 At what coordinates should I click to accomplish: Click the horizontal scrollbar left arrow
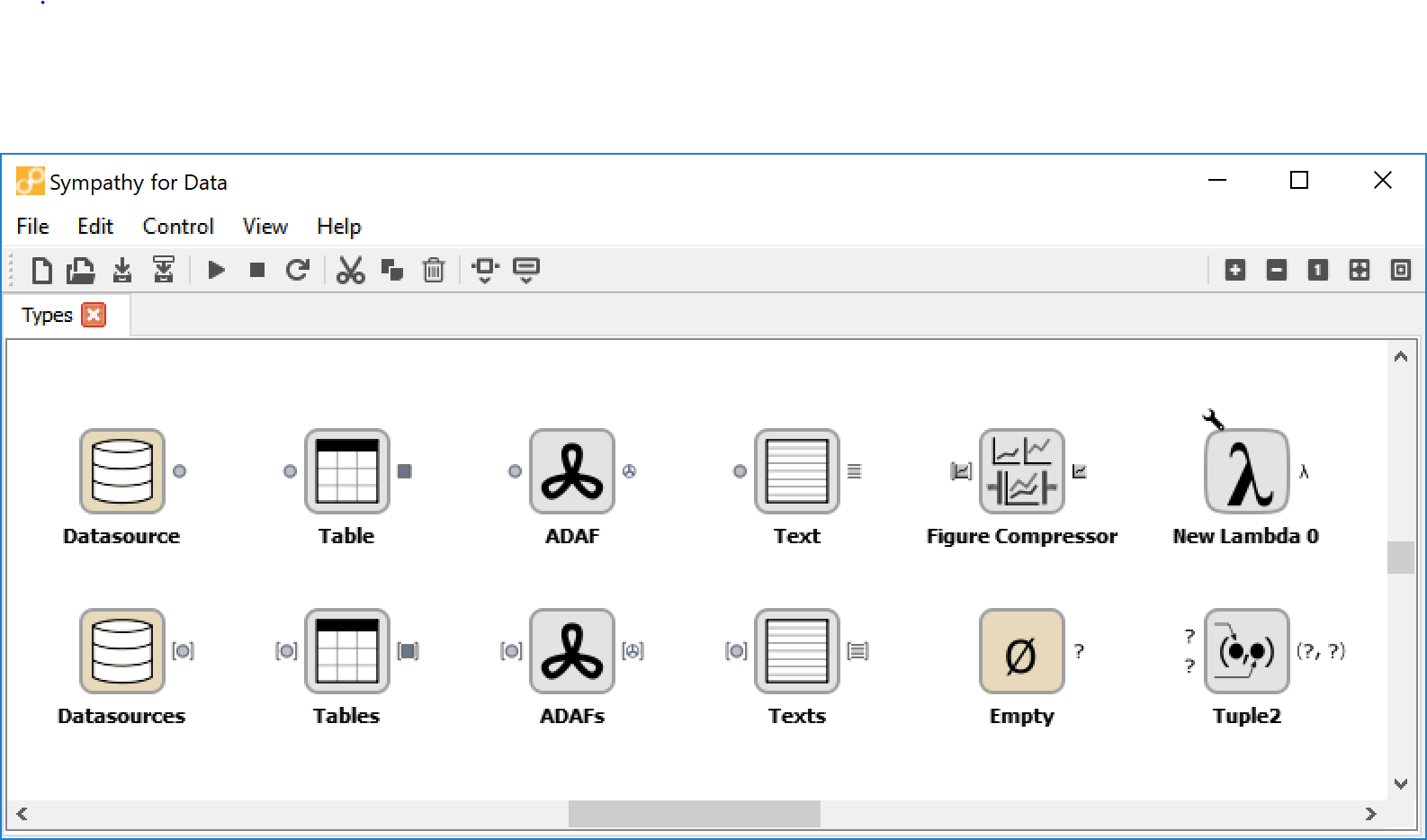[x=22, y=814]
